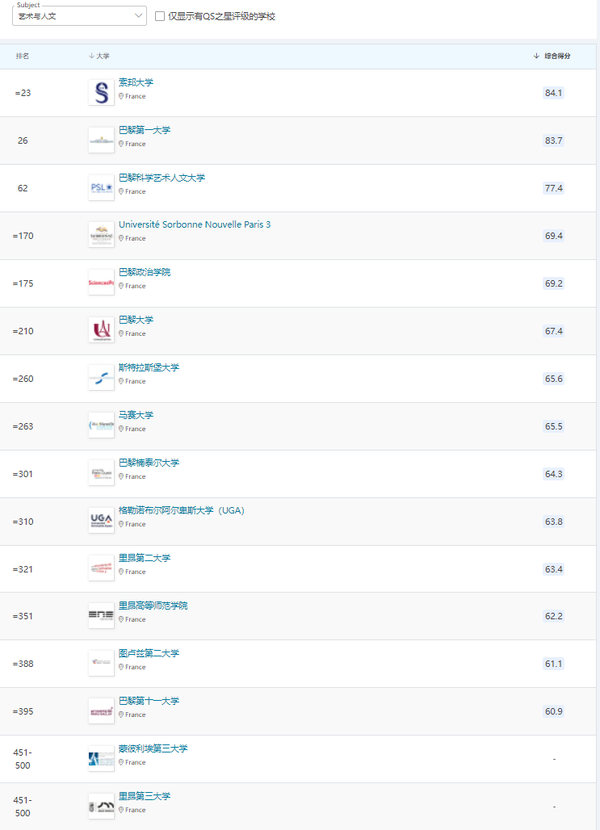Open the 巴黎大学 link
This screenshot has height=830, width=600.
click(x=136, y=320)
